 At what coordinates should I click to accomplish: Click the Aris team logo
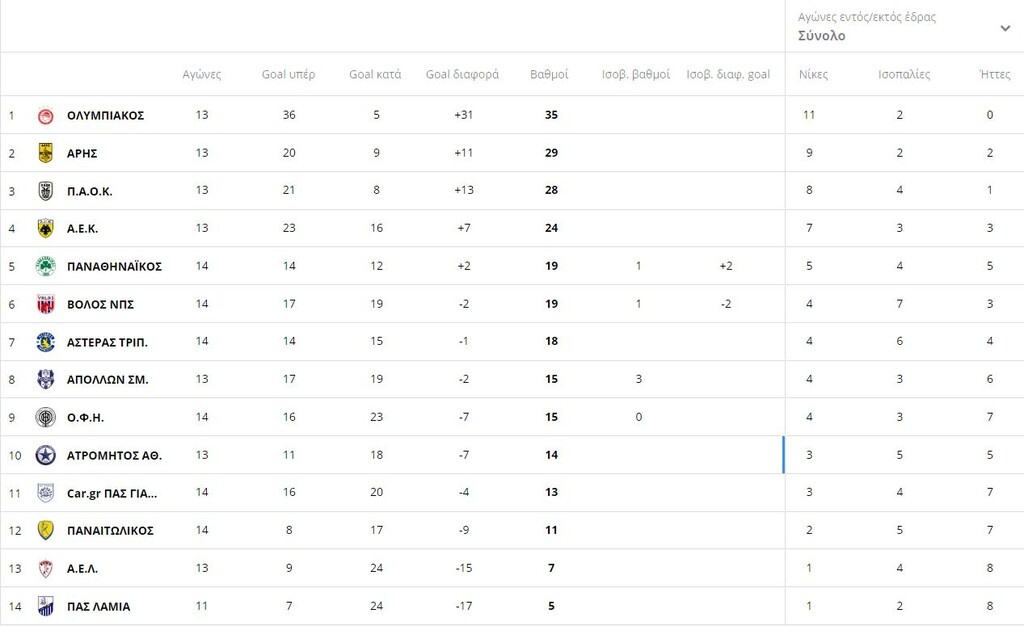point(45,153)
